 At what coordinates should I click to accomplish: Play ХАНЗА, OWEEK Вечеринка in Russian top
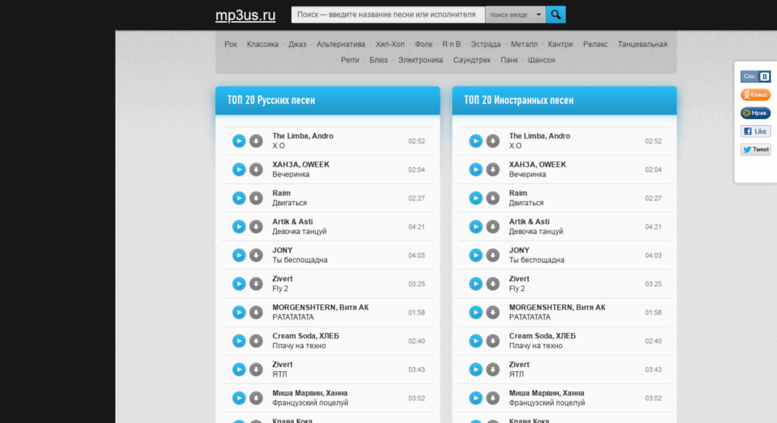pyautogui.click(x=239, y=170)
